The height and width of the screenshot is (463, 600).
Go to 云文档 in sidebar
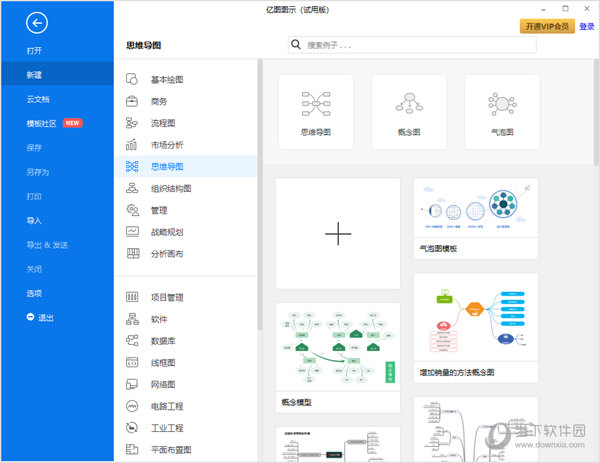[38, 99]
